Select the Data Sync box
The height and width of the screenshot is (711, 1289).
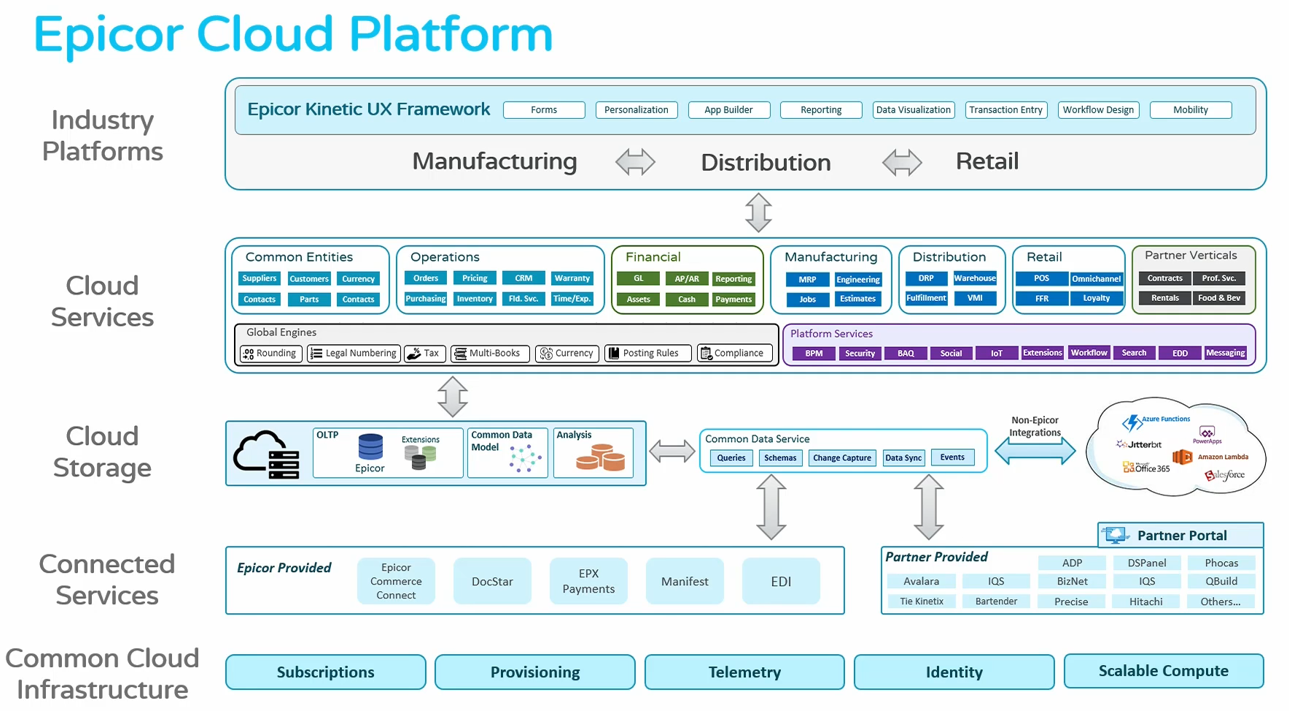903,458
